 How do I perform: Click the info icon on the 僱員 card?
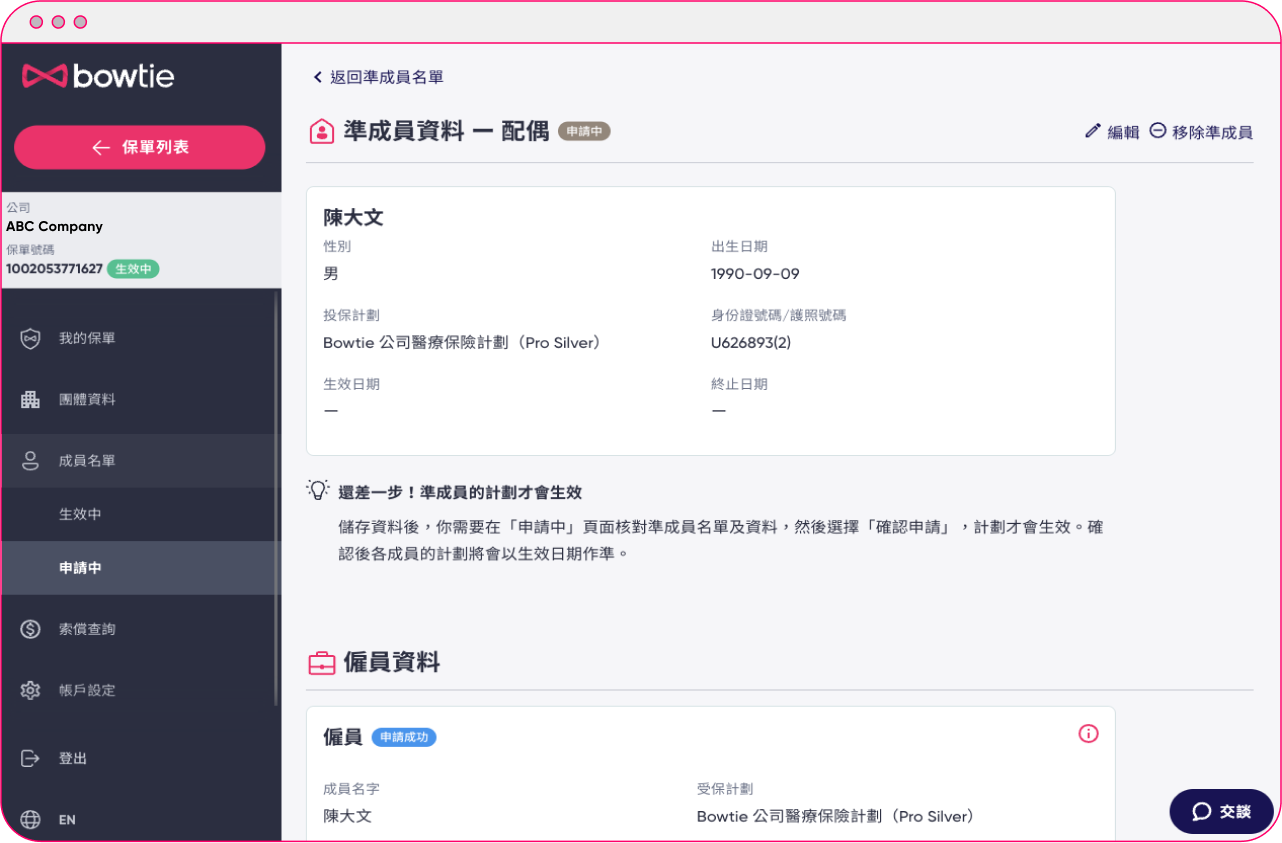click(1088, 733)
